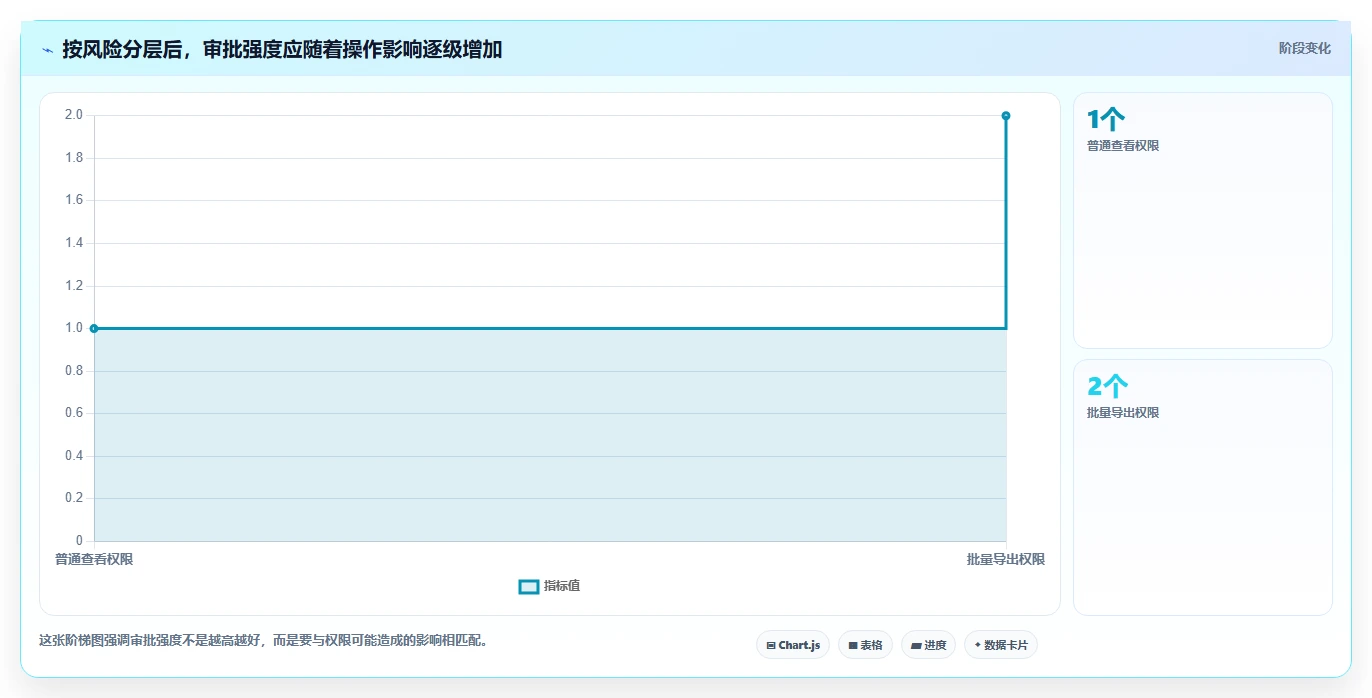The image size is (1372, 698).
Task: Select the 数据卡片 tag chip
Action: [x=1001, y=645]
